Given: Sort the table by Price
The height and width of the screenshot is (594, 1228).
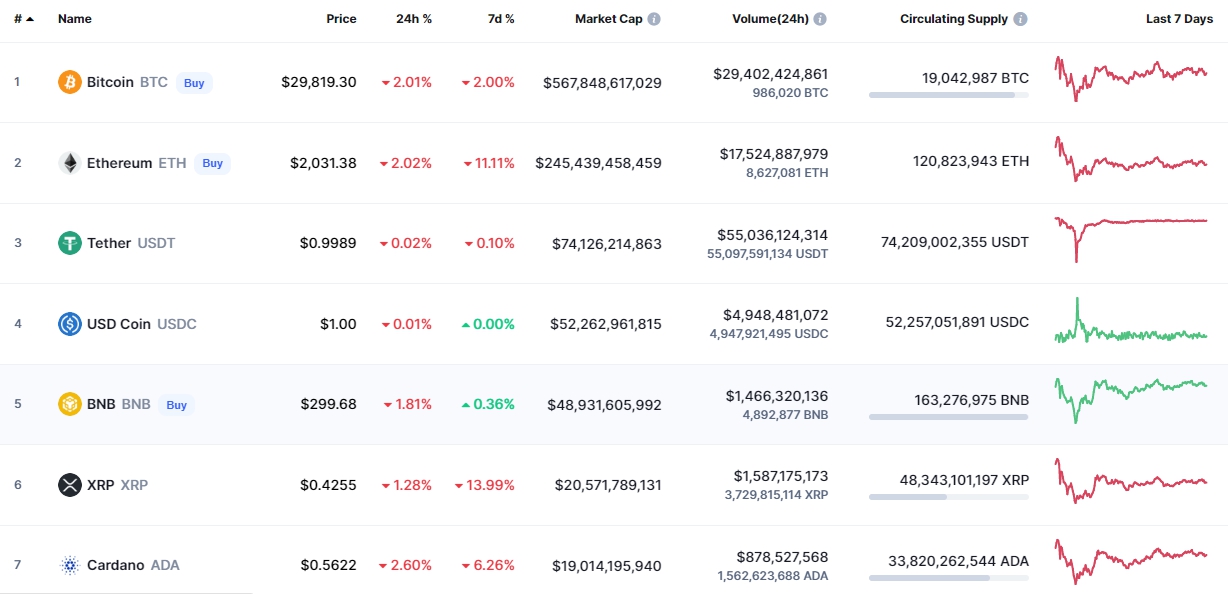Looking at the screenshot, I should [341, 19].
